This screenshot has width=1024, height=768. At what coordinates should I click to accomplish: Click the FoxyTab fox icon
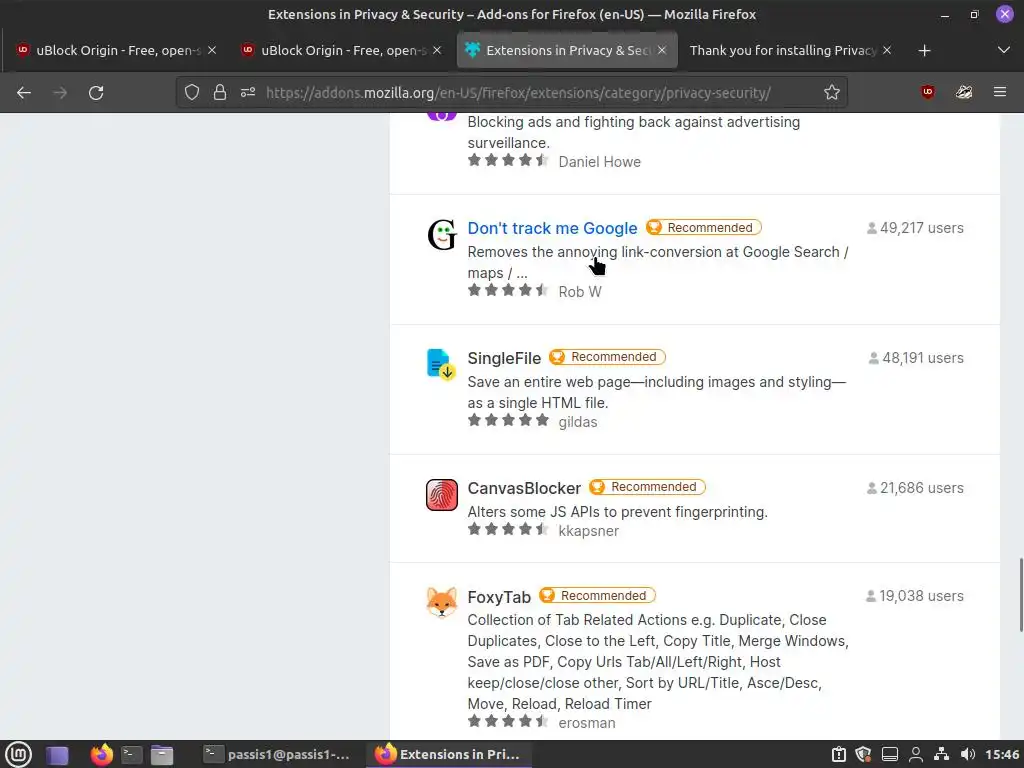click(442, 602)
